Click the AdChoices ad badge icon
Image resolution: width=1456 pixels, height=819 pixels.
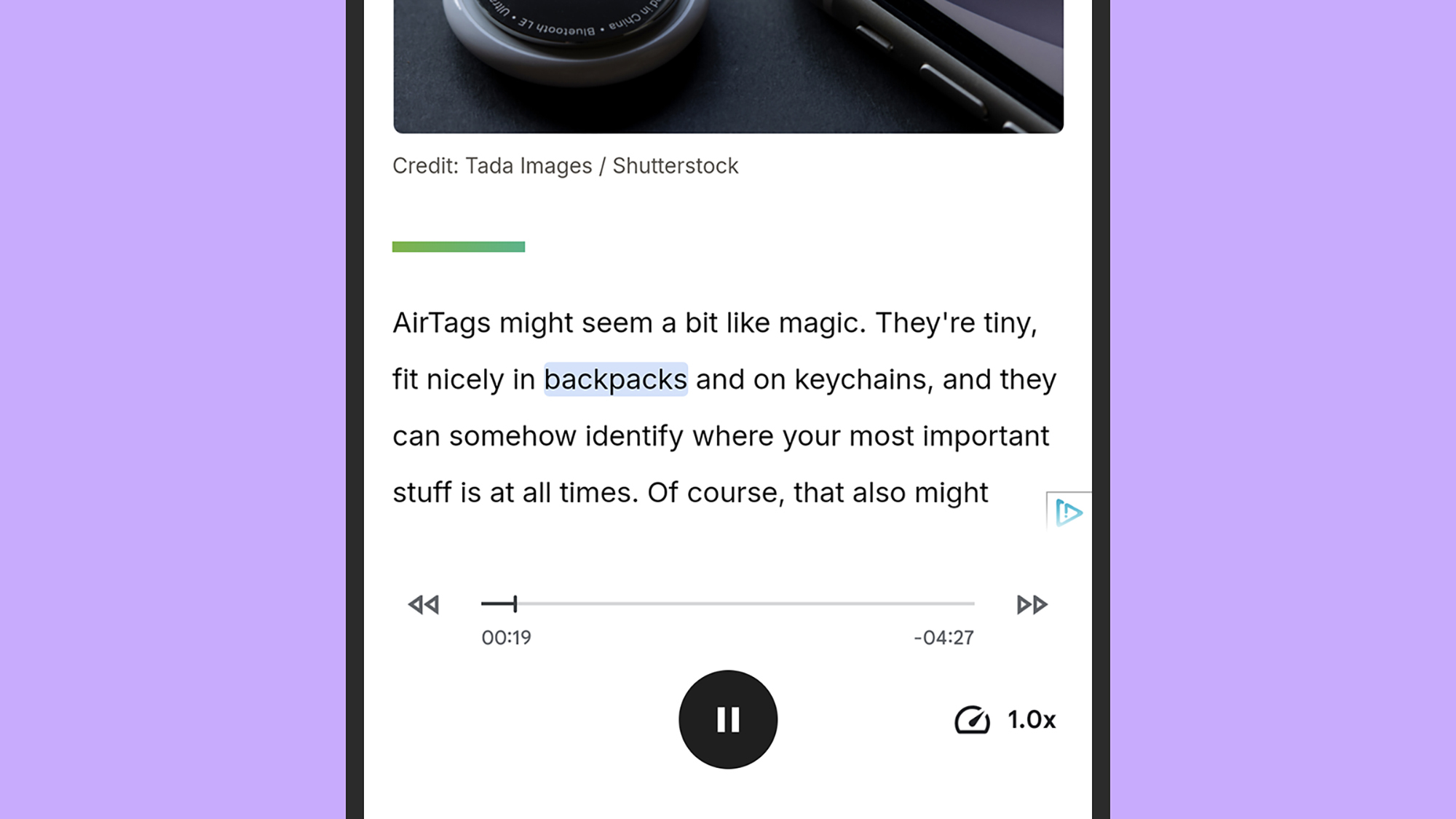pos(1069,513)
